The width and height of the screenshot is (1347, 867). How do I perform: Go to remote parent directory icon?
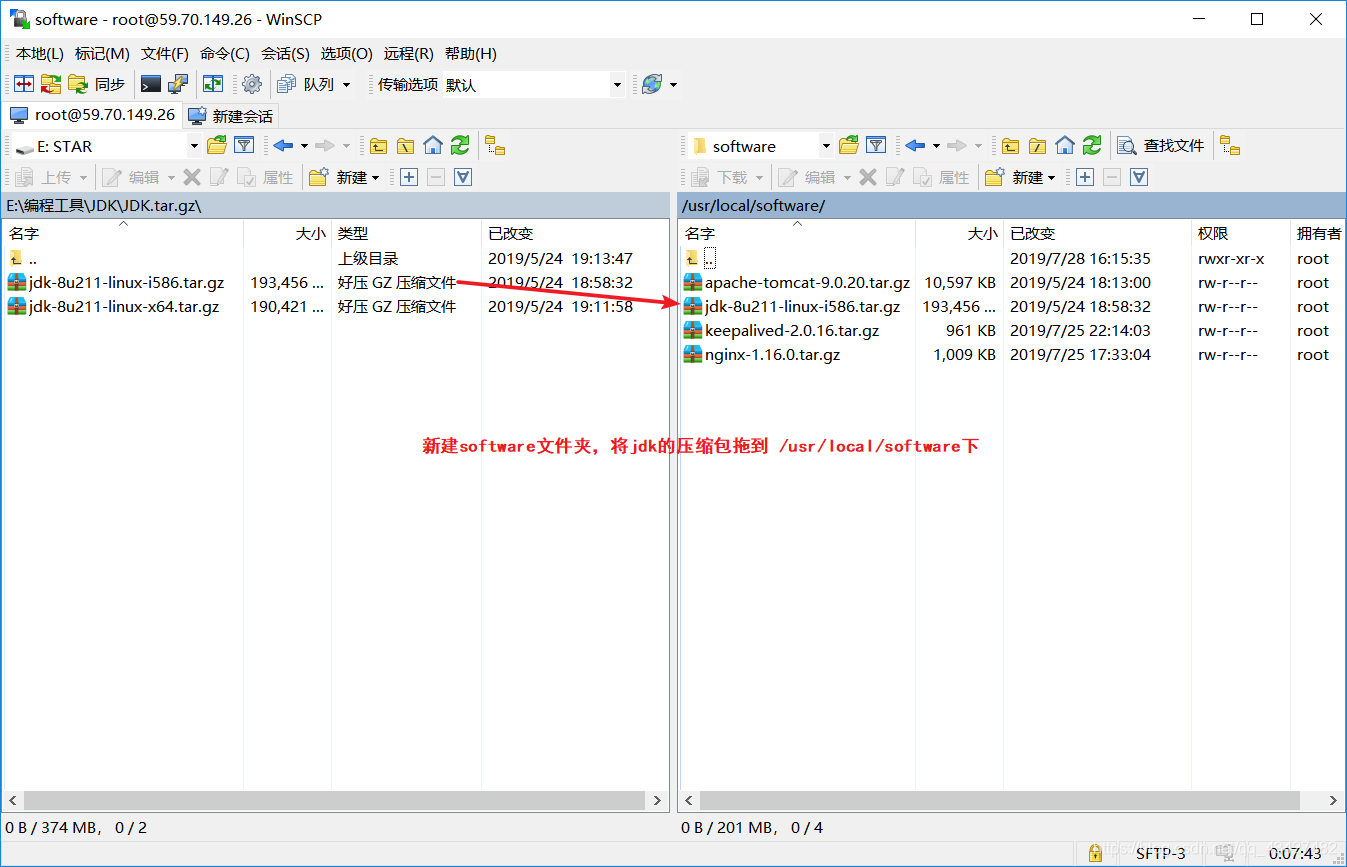[x=1010, y=146]
